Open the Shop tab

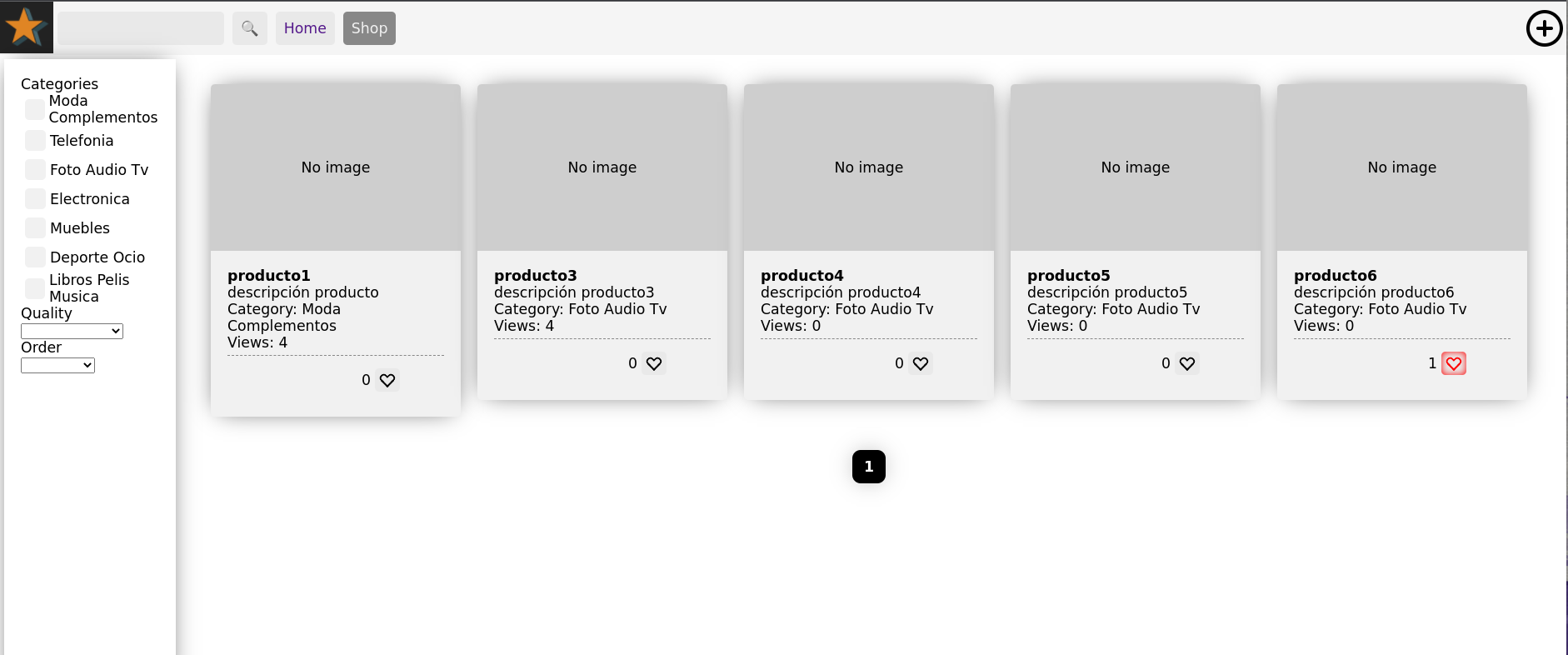tap(369, 28)
